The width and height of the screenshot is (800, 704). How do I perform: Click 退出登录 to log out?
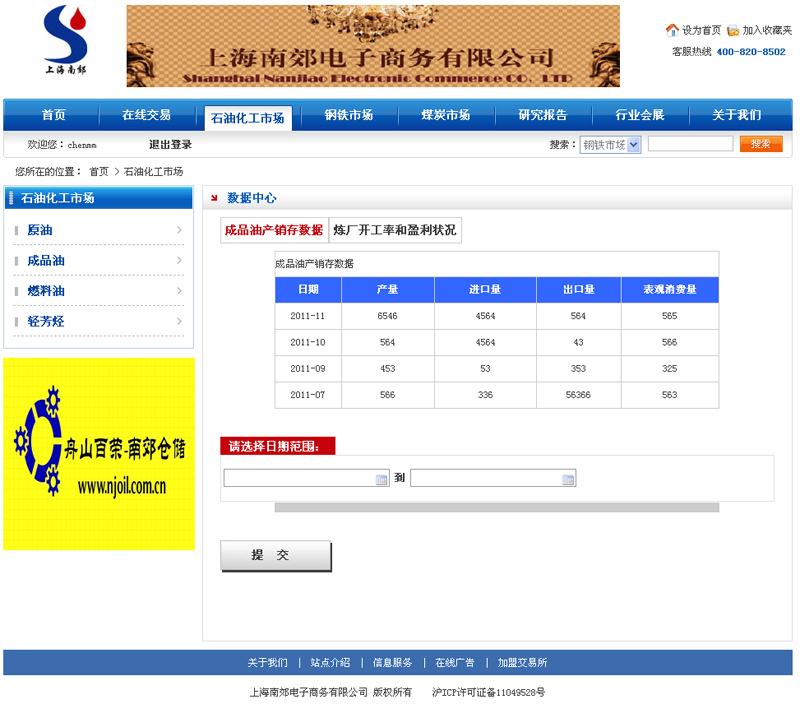[x=170, y=144]
